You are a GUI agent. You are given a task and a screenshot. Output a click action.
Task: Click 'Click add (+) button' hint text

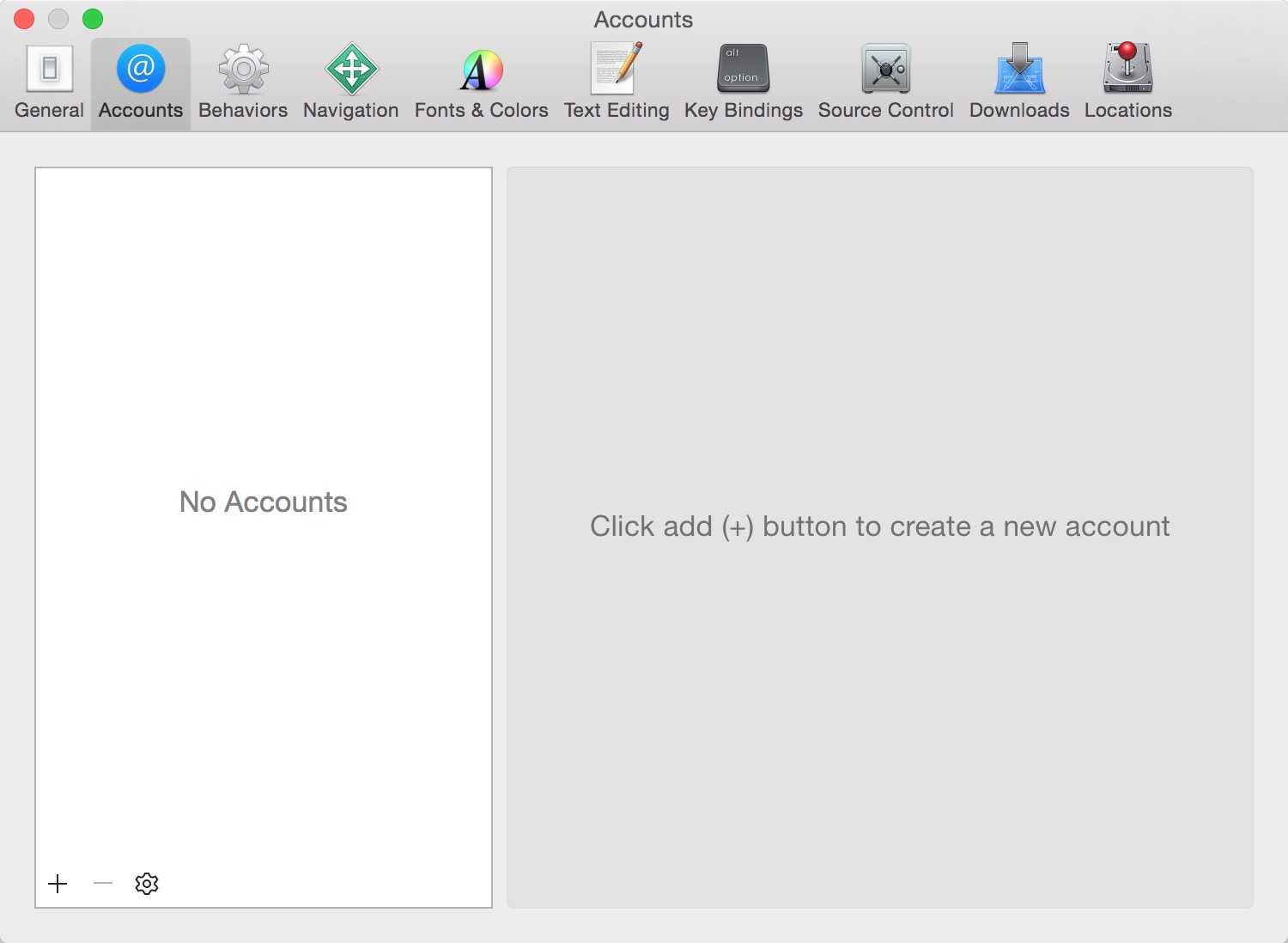point(879,526)
